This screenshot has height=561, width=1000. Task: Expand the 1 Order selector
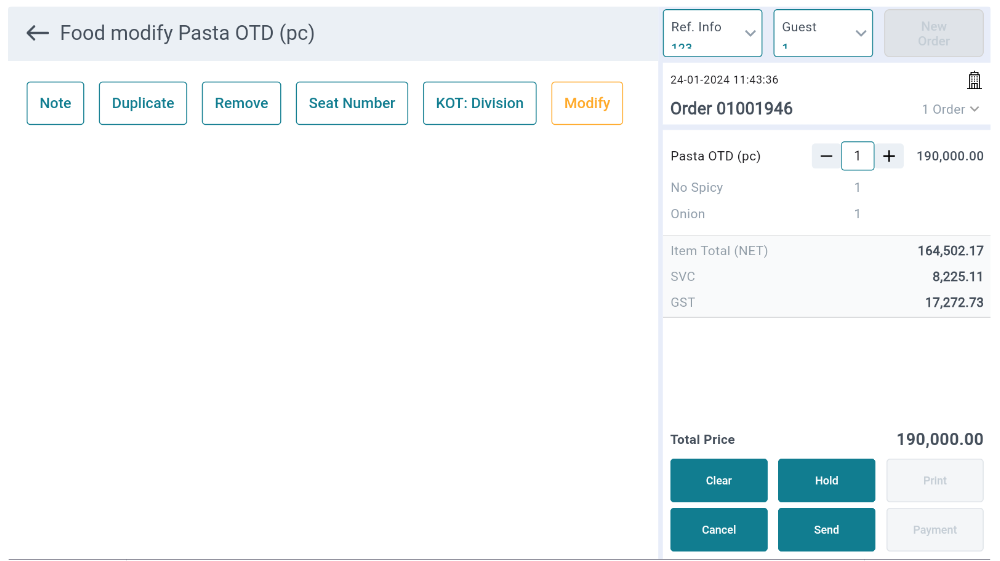pyautogui.click(x=950, y=110)
